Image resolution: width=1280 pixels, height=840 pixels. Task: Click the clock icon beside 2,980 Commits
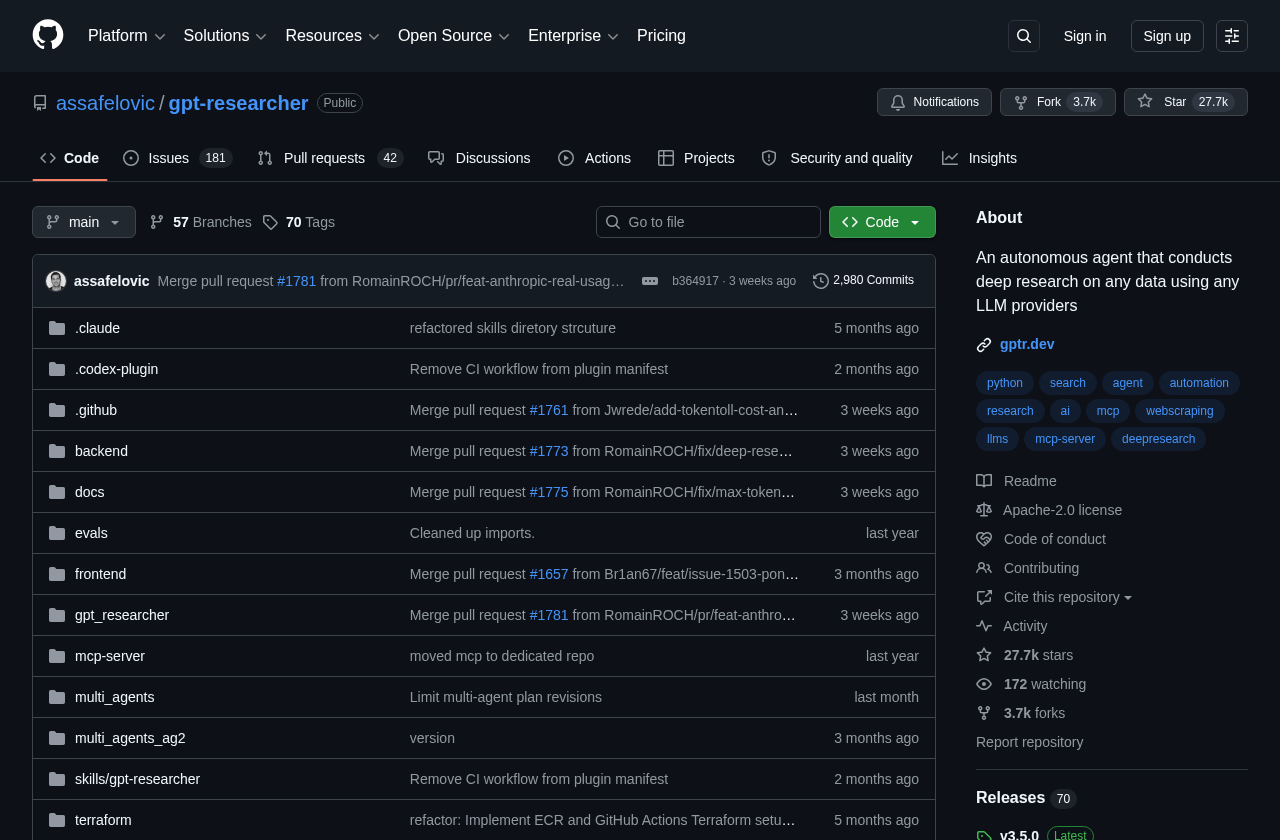coord(821,281)
